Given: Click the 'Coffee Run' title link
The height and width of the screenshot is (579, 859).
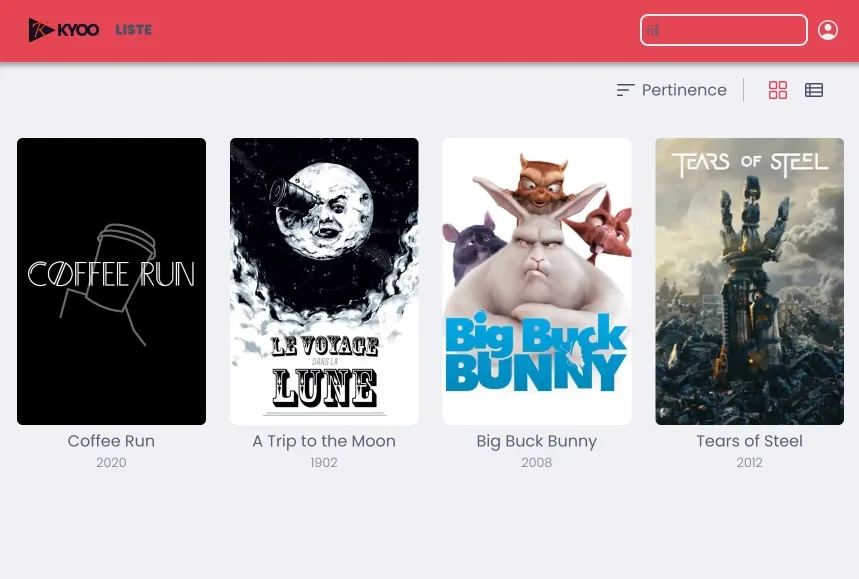Looking at the screenshot, I should tap(111, 441).
